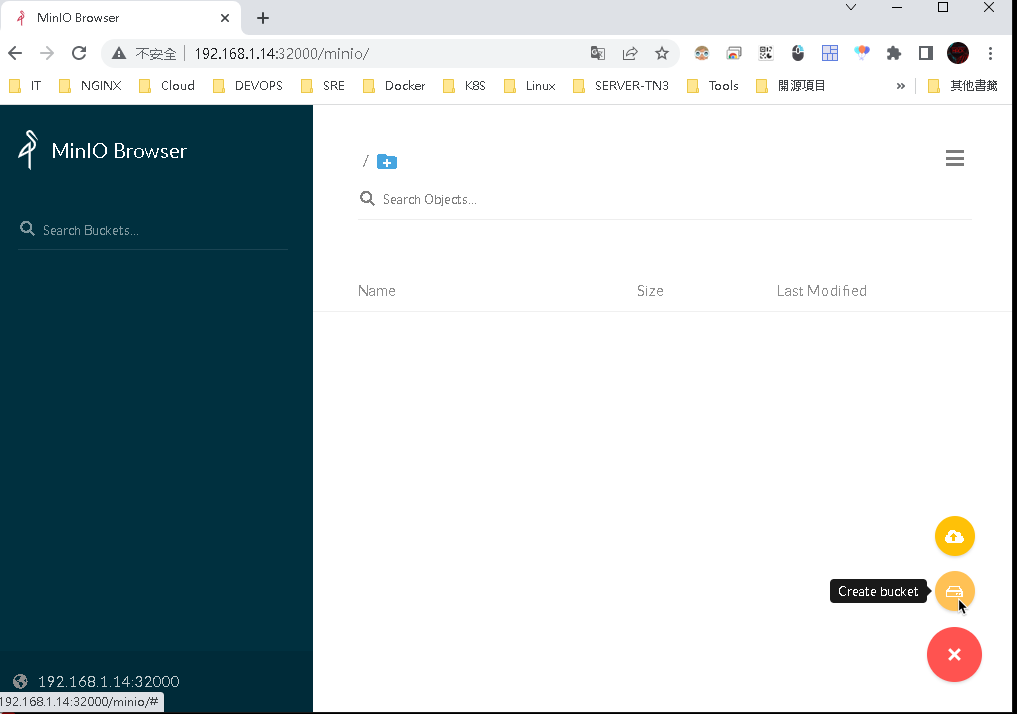This screenshot has height=714, width=1017.
Task: Expand hidden bookmarks with double chevron
Action: 900,86
